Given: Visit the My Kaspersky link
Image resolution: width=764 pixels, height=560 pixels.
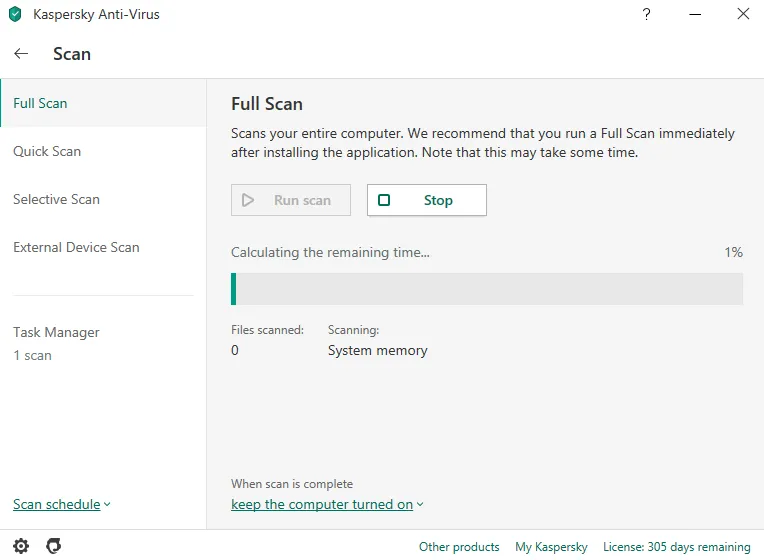Looking at the screenshot, I should [551, 547].
